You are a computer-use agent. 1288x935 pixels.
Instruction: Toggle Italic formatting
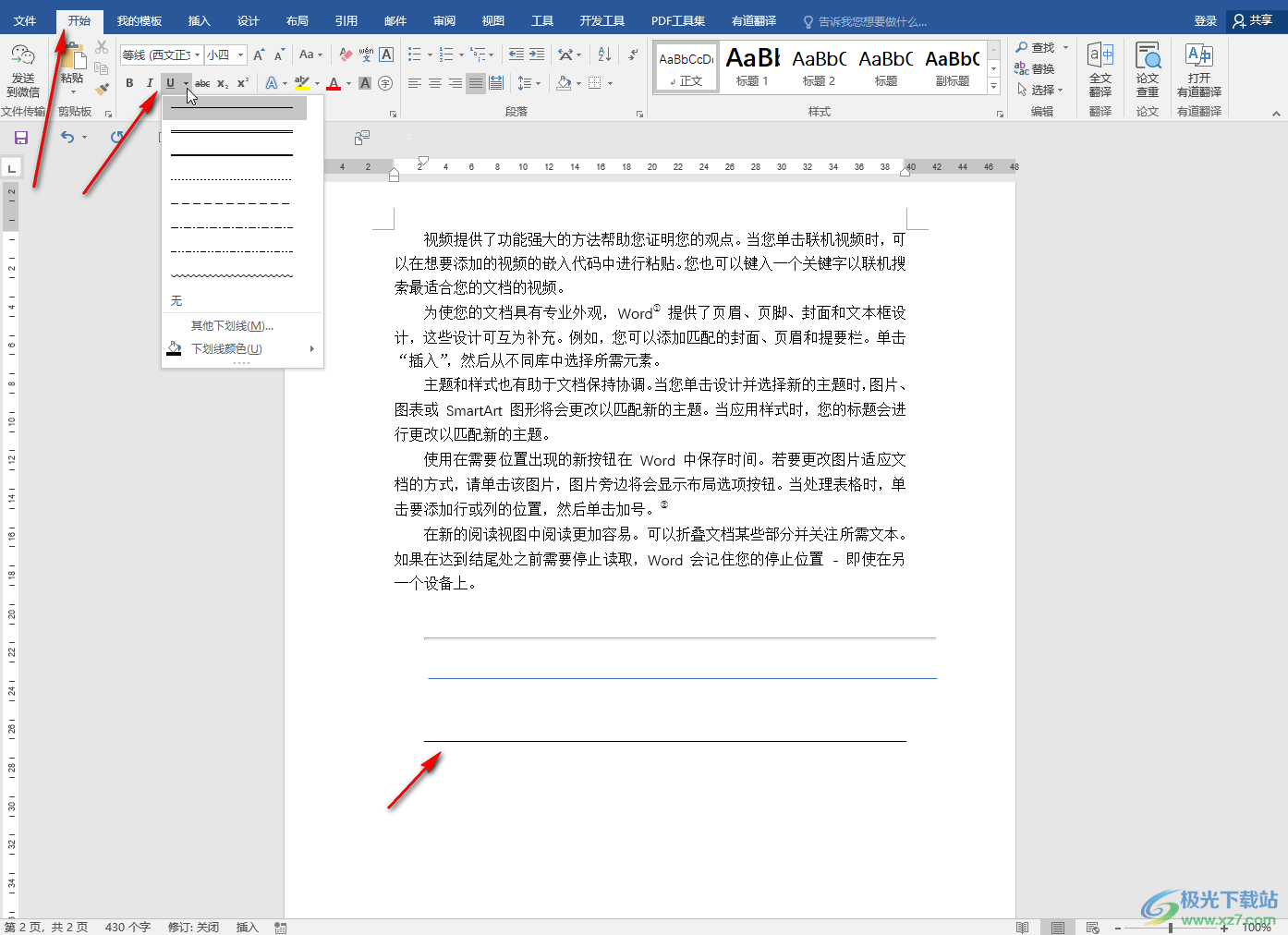150,83
